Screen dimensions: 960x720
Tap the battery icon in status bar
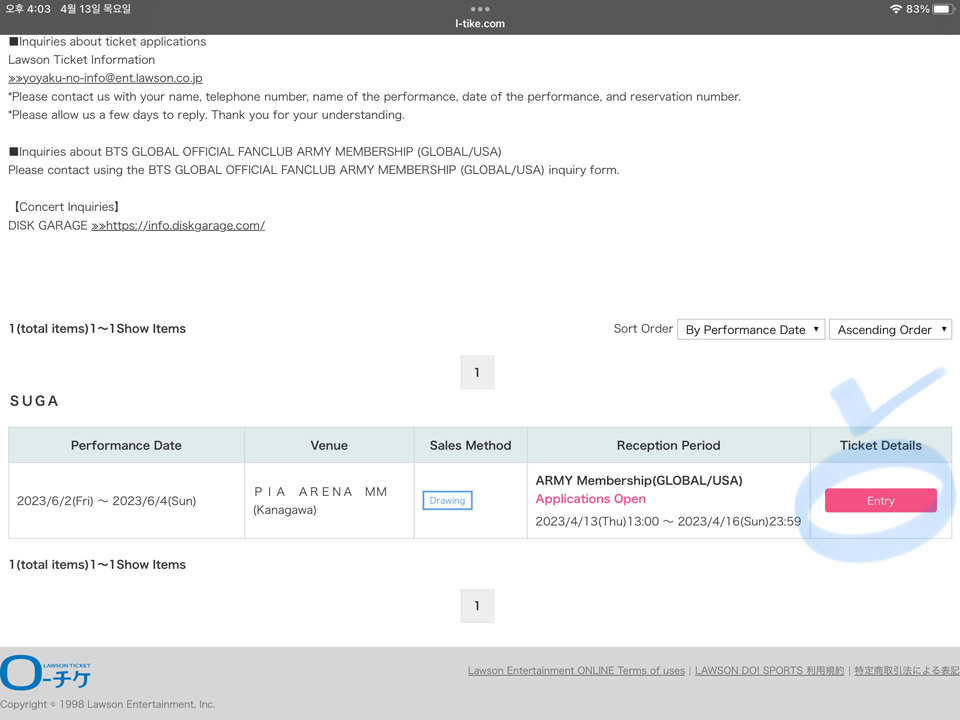942,9
